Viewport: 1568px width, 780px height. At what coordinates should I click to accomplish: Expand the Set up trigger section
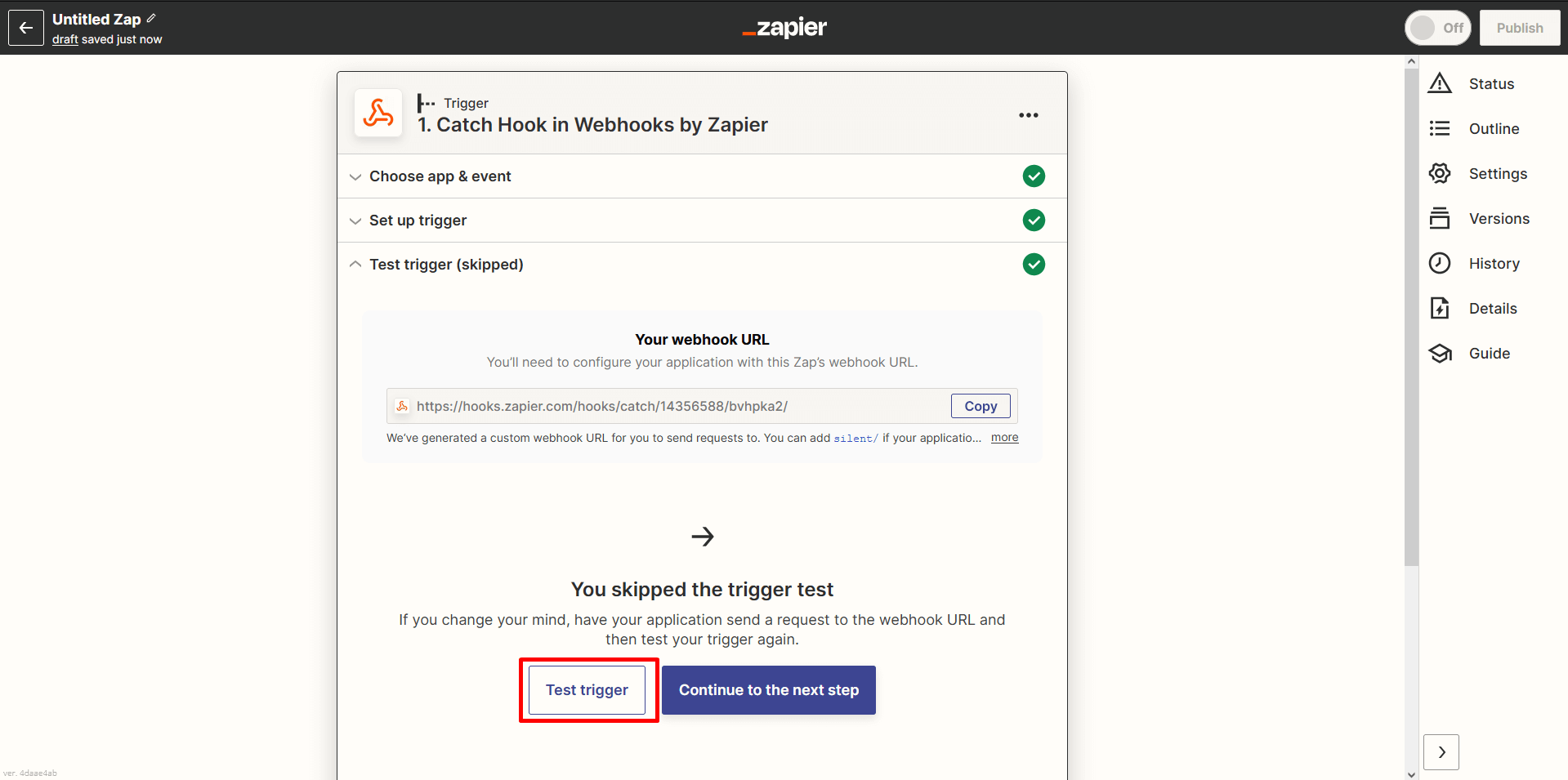click(x=418, y=221)
